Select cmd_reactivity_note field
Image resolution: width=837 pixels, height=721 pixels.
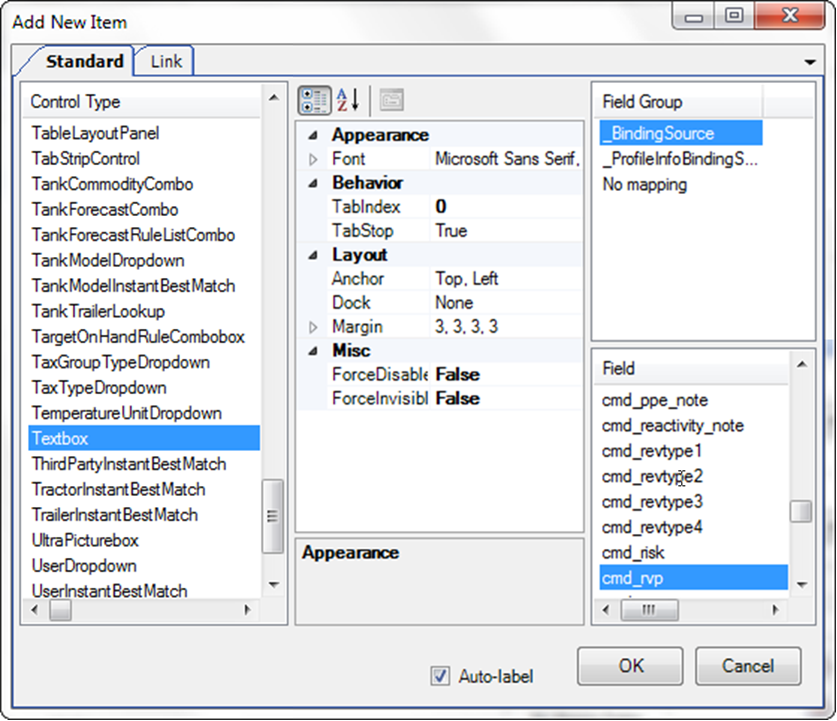pyautogui.click(x=673, y=426)
